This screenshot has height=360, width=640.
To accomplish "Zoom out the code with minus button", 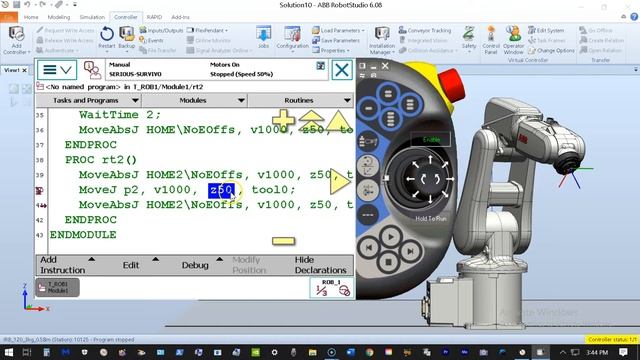I will (x=283, y=241).
